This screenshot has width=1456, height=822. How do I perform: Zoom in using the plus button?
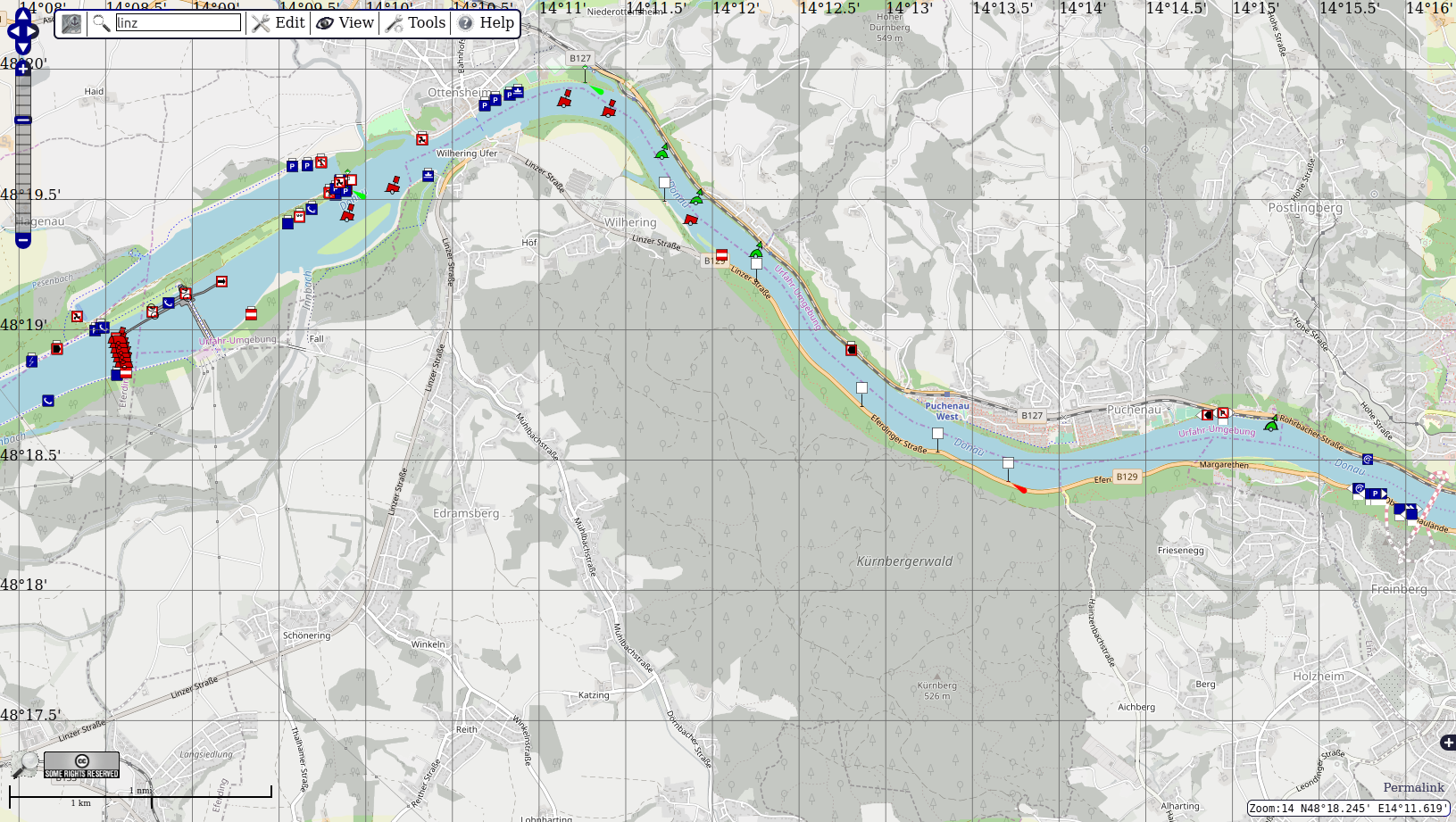(x=23, y=69)
